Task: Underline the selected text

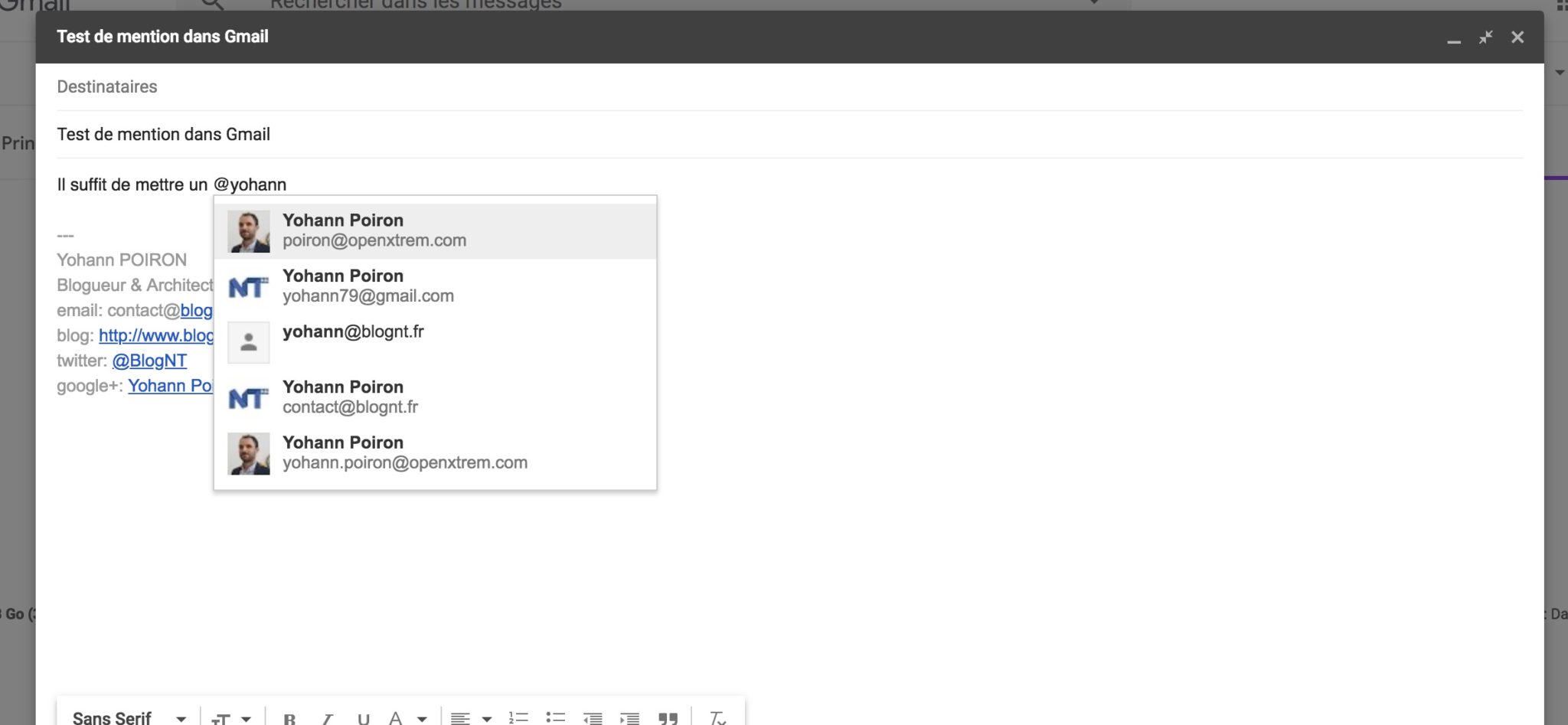Action: (363, 718)
